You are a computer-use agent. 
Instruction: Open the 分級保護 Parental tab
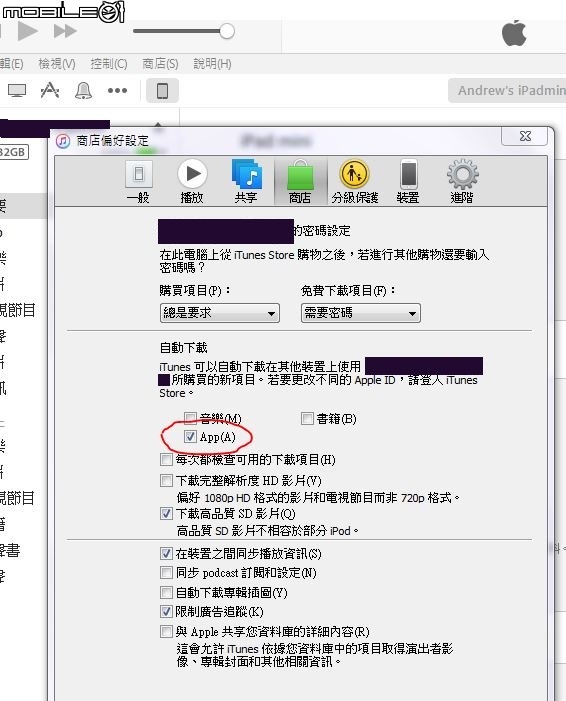[355, 182]
